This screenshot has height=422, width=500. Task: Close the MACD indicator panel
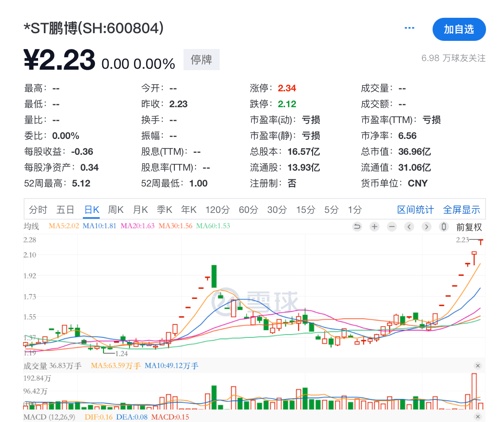(478, 417)
